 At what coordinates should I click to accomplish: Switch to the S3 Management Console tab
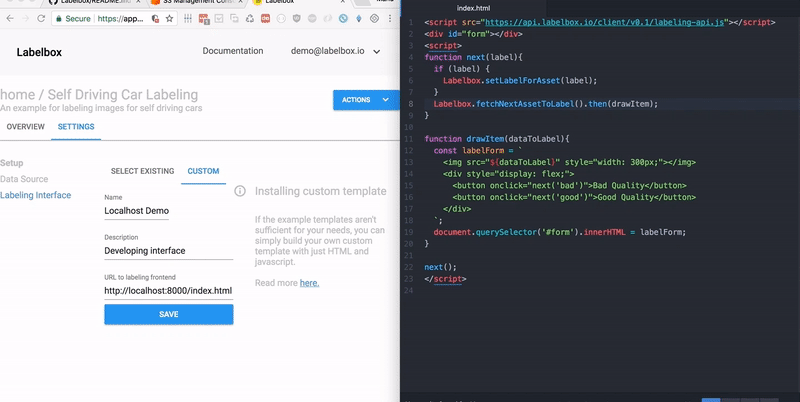coord(196,2)
